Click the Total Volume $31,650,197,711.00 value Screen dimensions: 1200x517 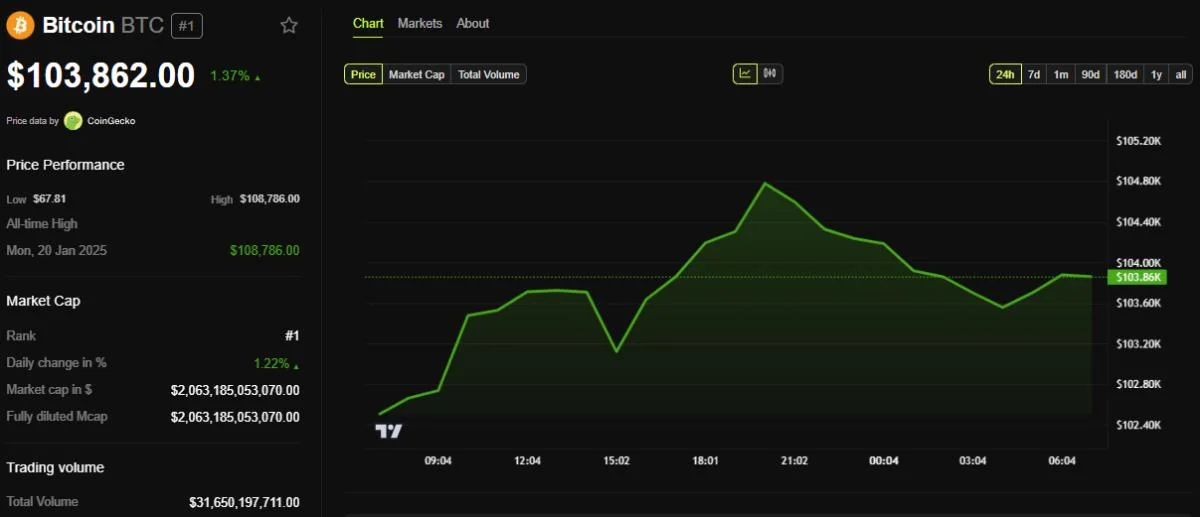244,502
